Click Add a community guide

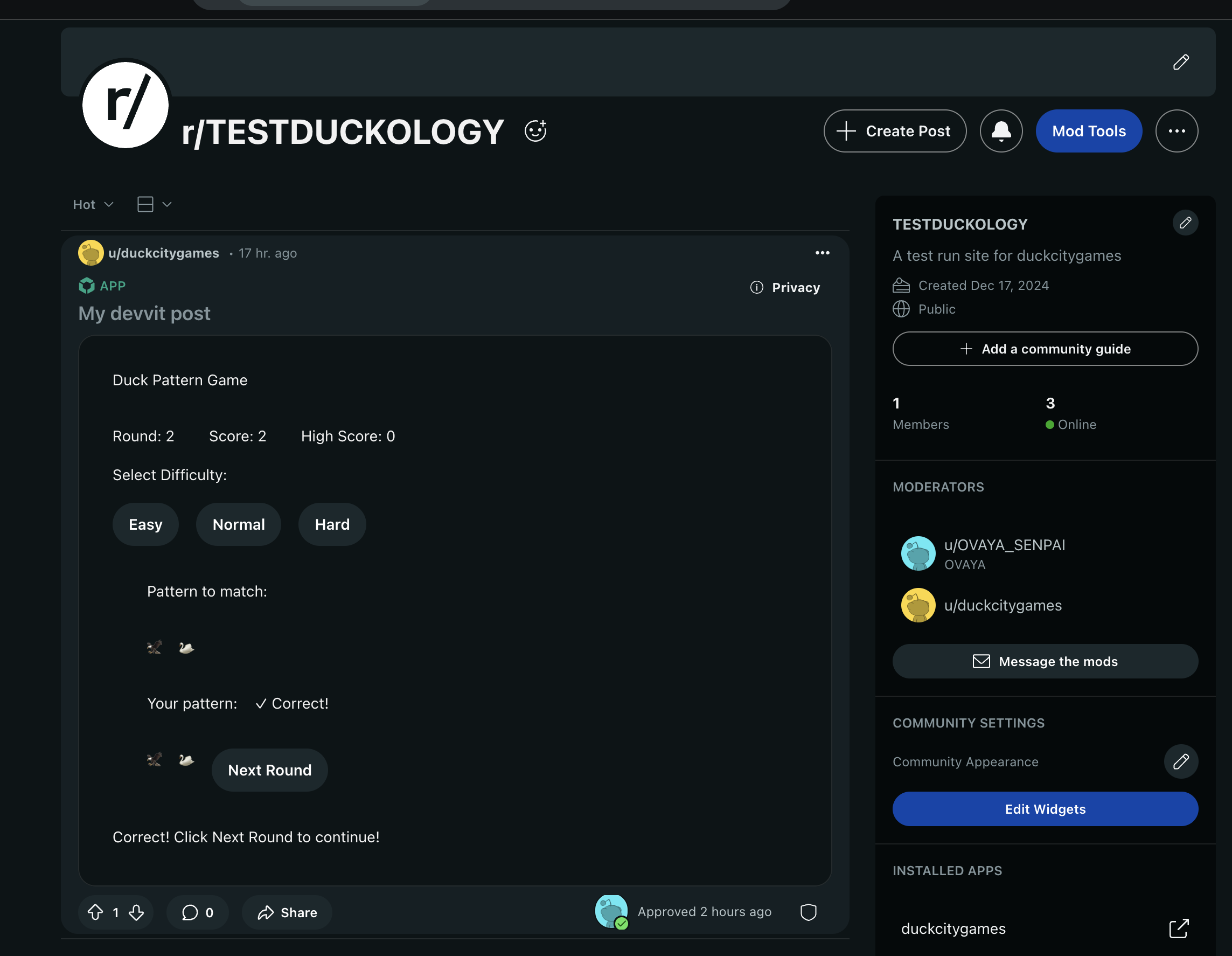[x=1045, y=349]
